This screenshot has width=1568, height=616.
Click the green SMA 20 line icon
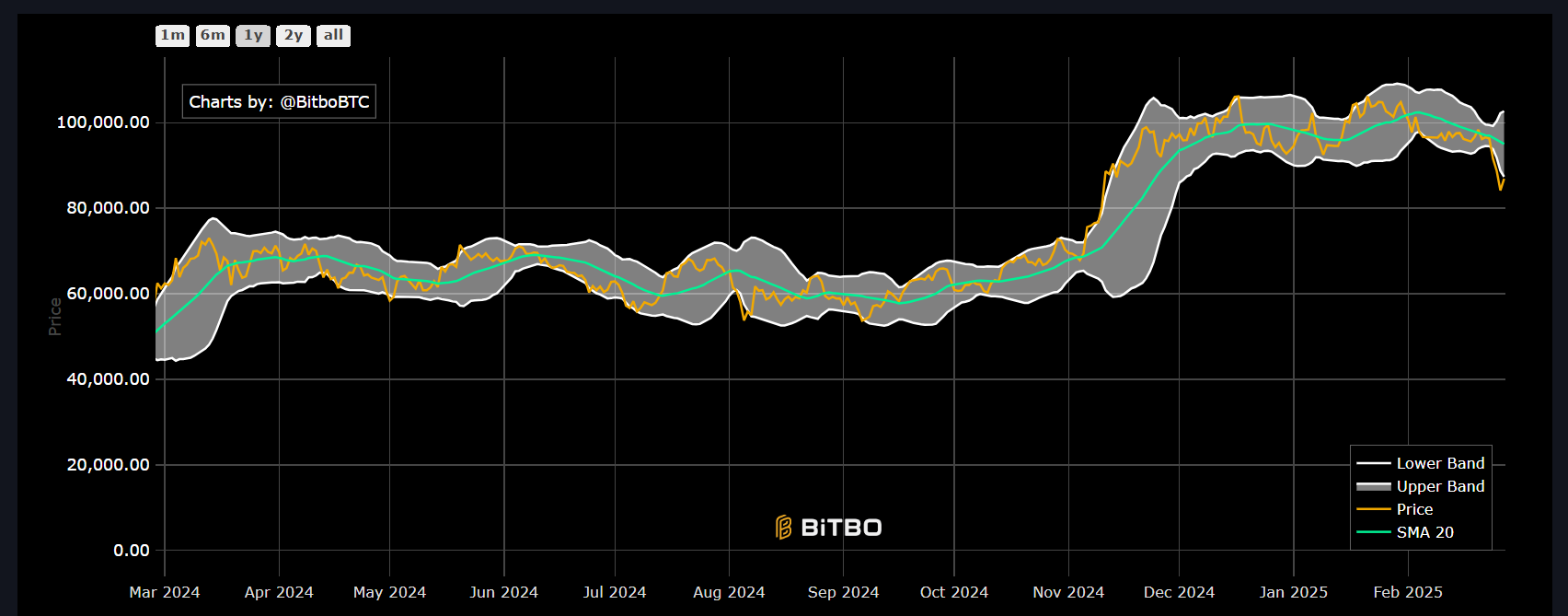pos(1373,532)
